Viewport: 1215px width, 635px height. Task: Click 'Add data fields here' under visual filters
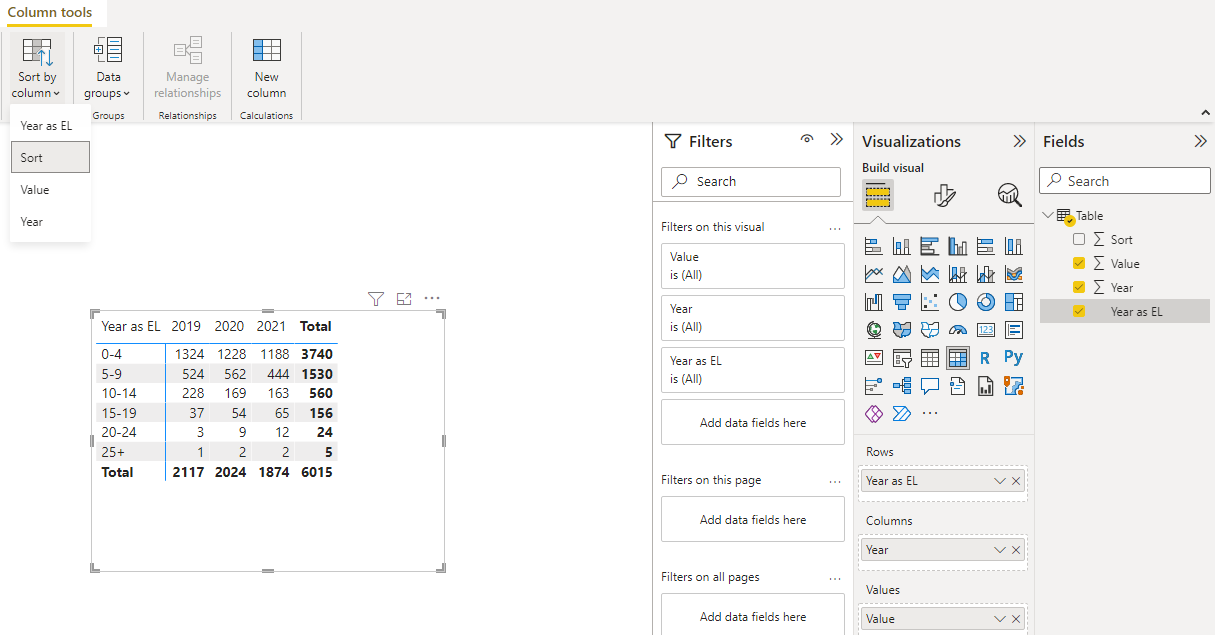pyautogui.click(x=753, y=423)
